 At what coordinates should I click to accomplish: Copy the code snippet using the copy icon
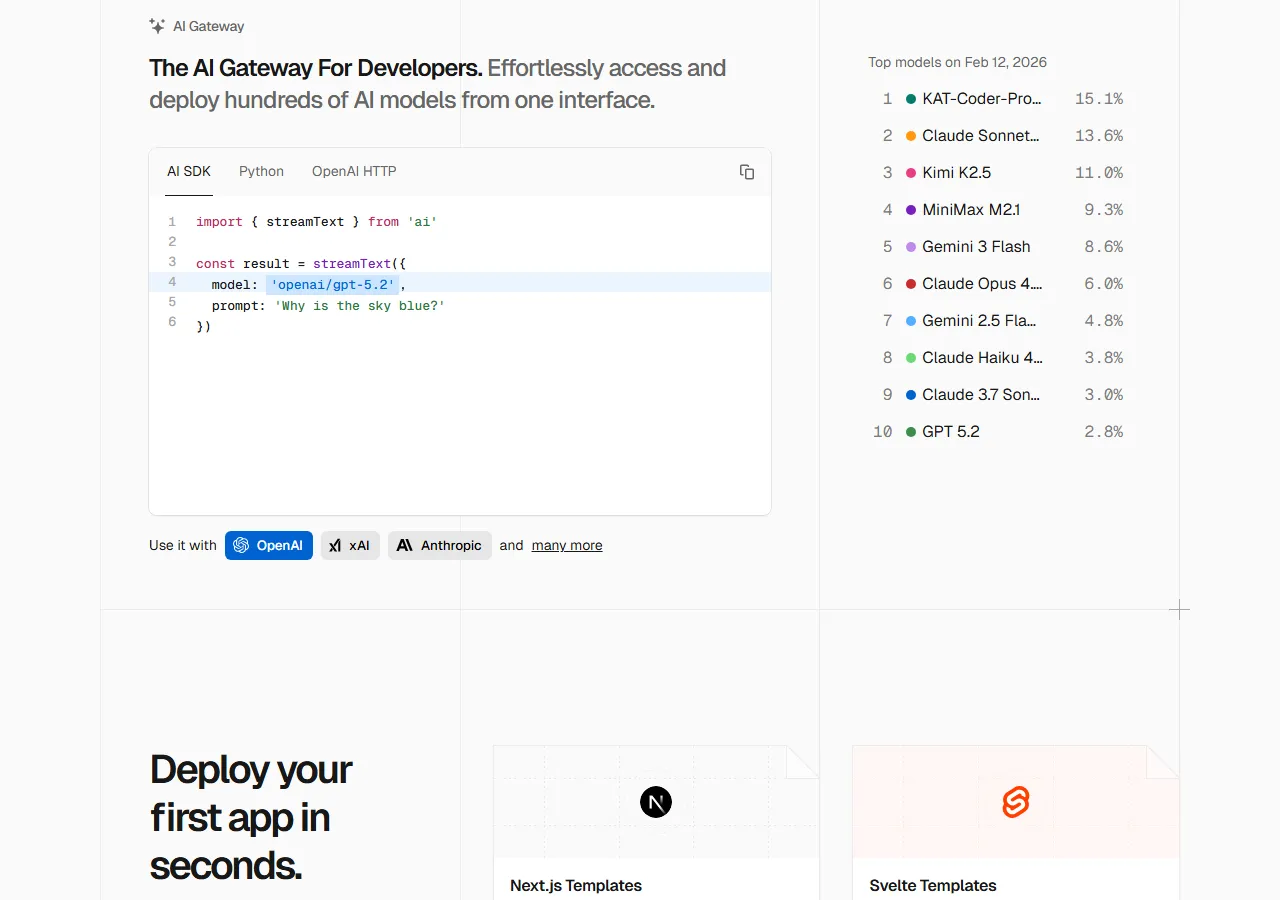tap(746, 172)
